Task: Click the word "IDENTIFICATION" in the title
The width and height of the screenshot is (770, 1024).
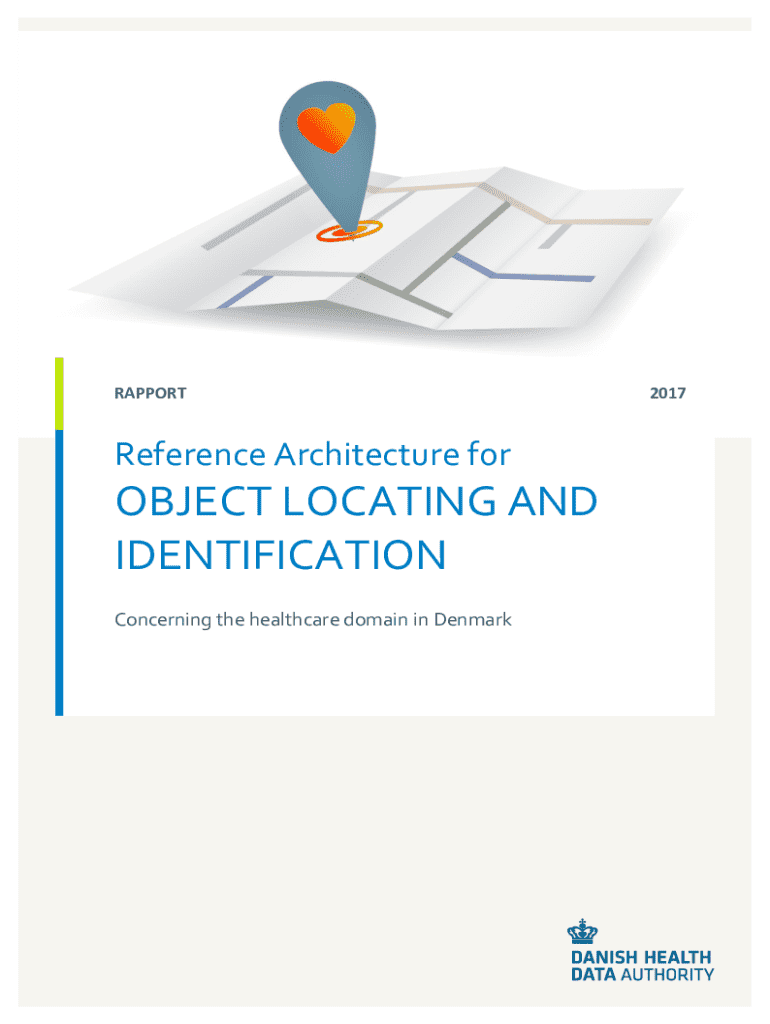Action: pyautogui.click(x=280, y=555)
